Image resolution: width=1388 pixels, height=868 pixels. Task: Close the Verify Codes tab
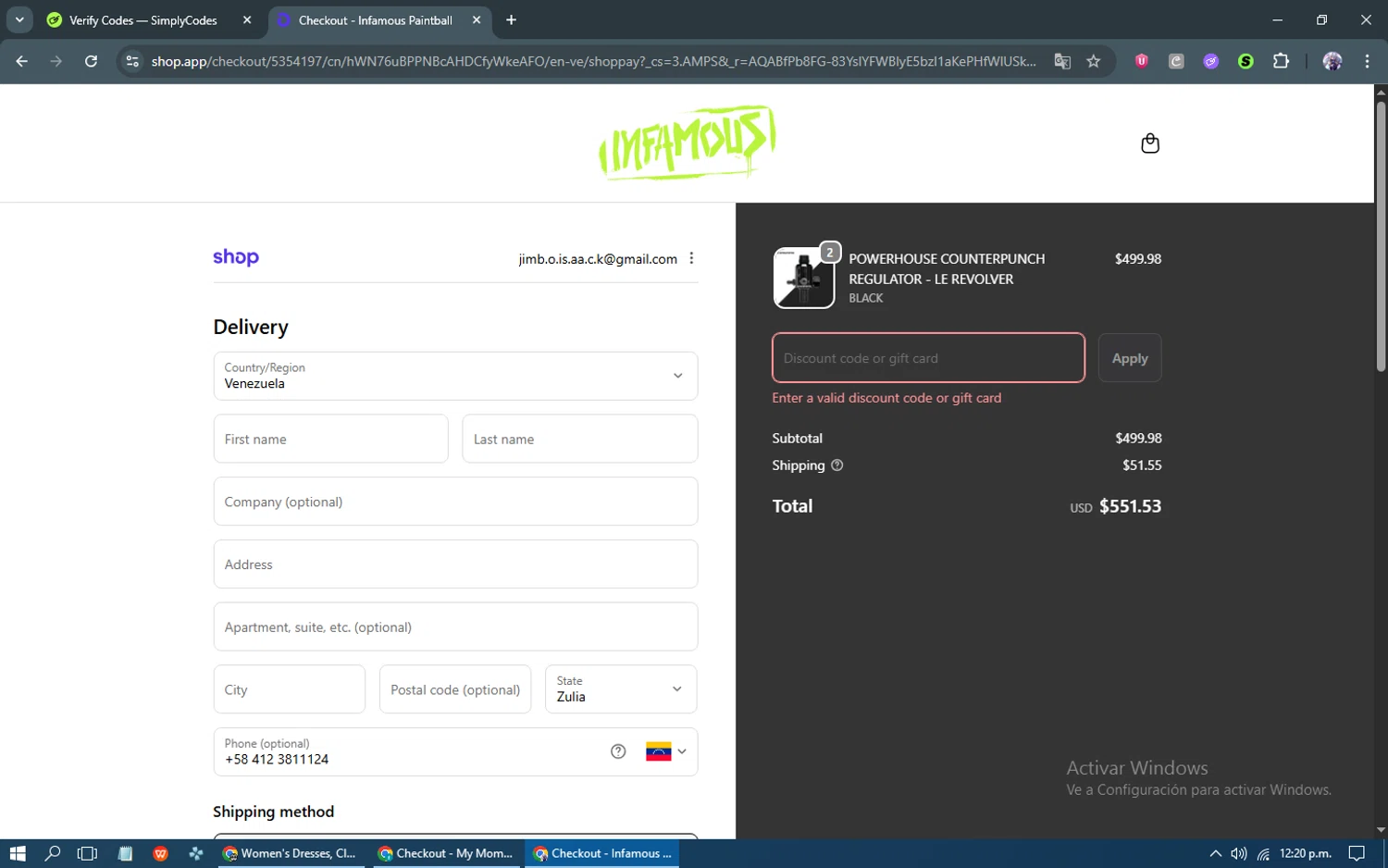coord(247,19)
